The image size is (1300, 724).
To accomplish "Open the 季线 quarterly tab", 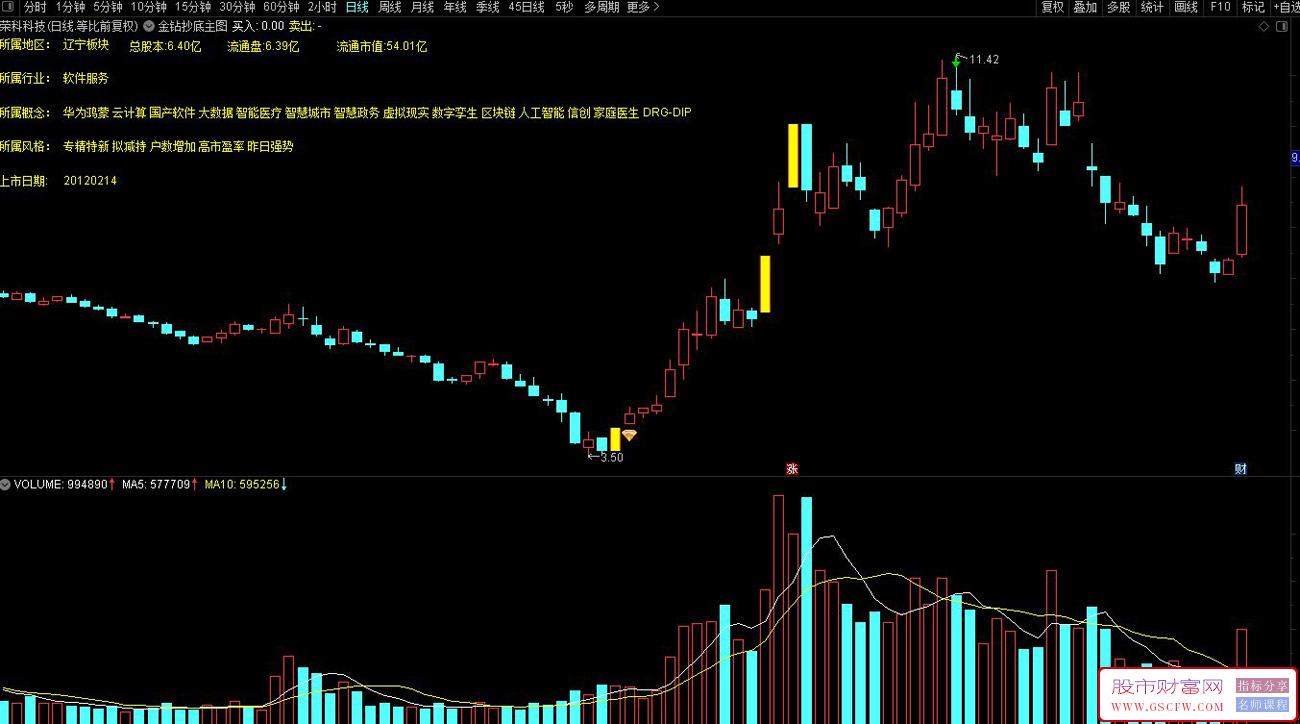I will (488, 7).
